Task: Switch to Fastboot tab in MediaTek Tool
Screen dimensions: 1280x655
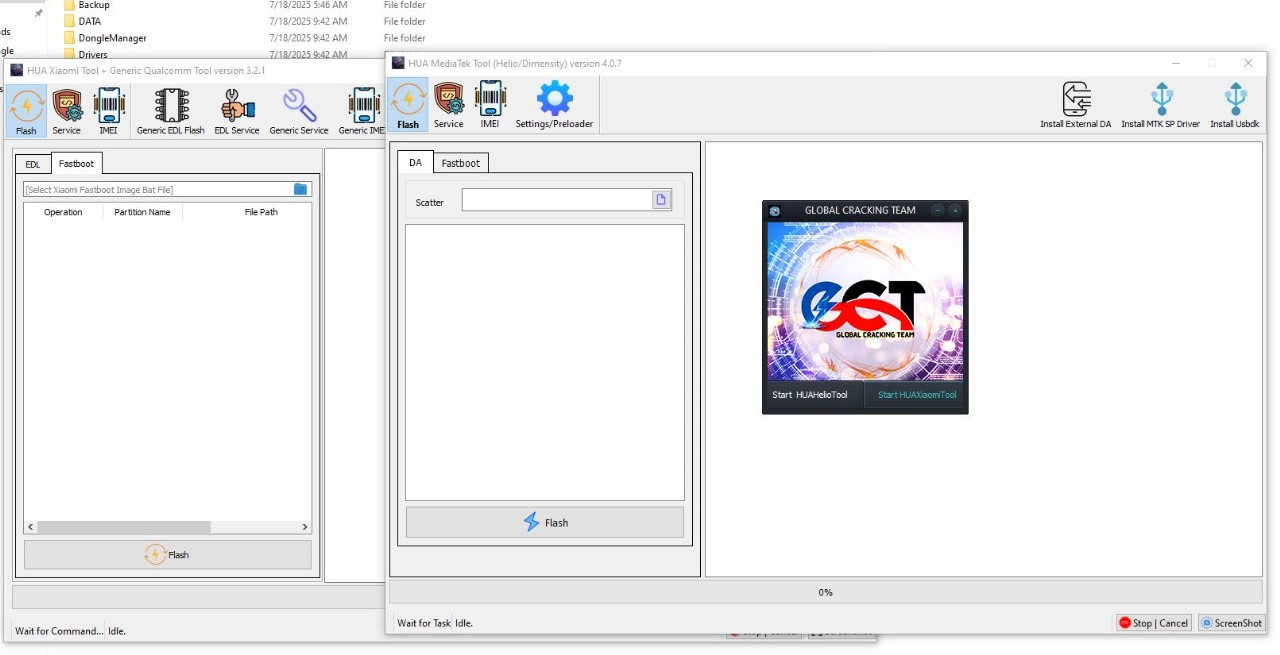Action: tap(461, 163)
